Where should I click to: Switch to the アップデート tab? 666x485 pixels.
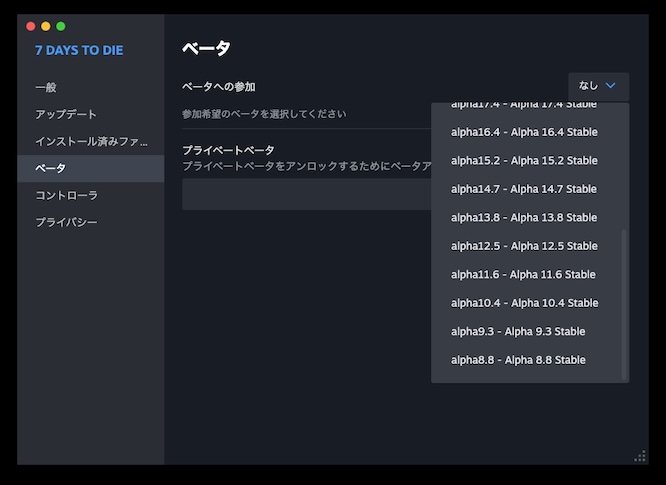click(x=66, y=115)
